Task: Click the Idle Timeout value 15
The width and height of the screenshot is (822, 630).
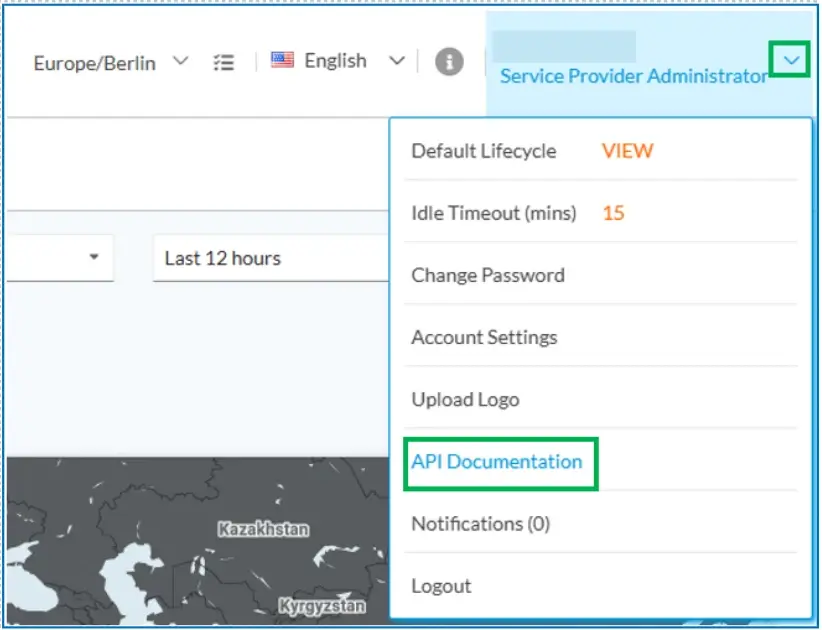Action: point(613,213)
